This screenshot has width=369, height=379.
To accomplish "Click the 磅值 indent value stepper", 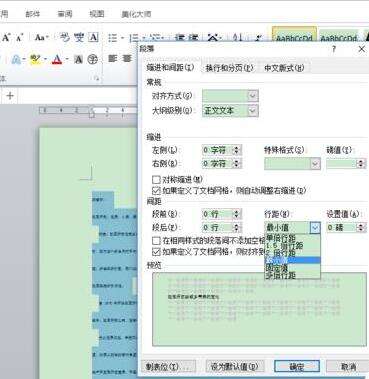I will 361,164.
